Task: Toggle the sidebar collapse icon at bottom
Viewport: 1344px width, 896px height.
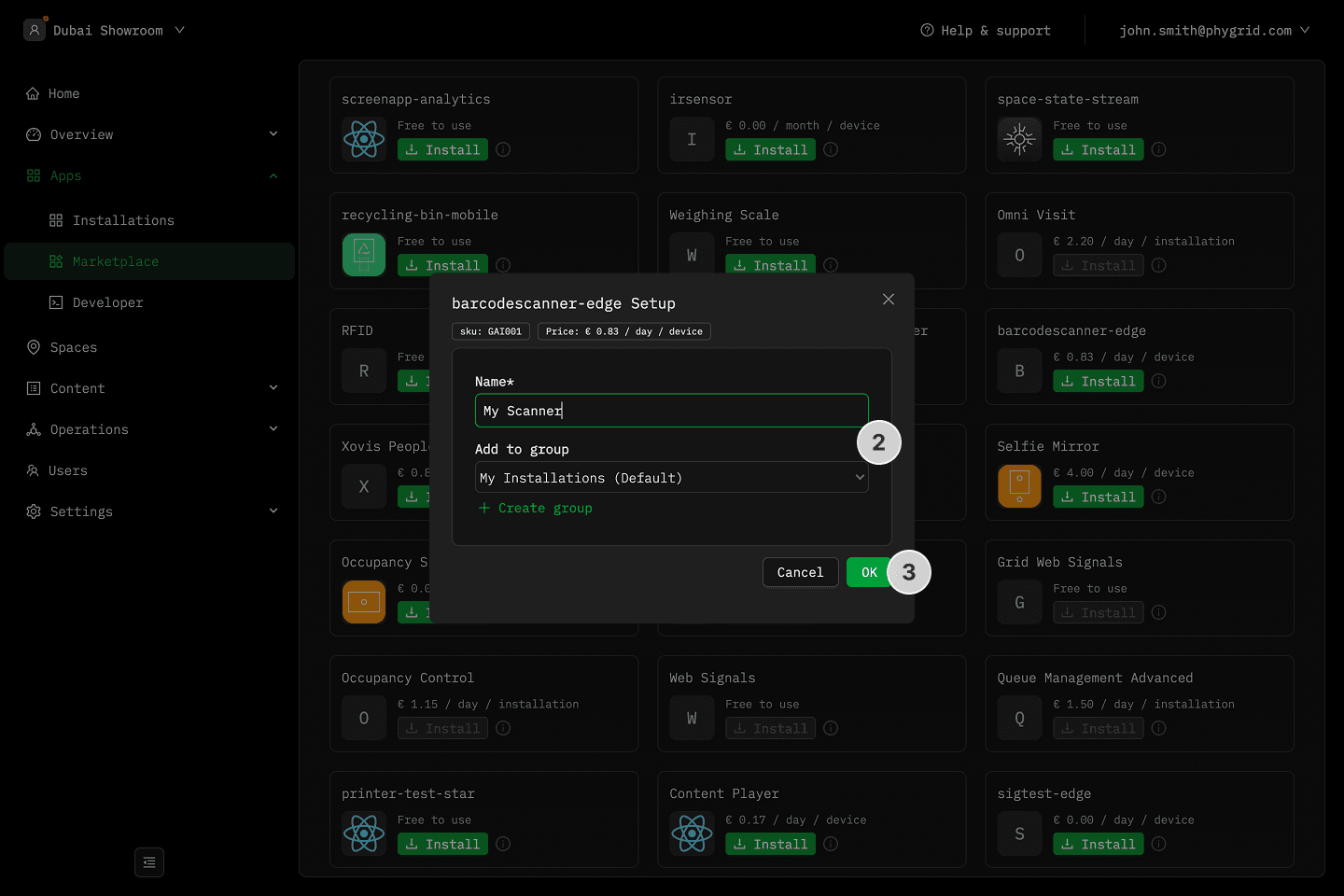Action: [x=149, y=862]
